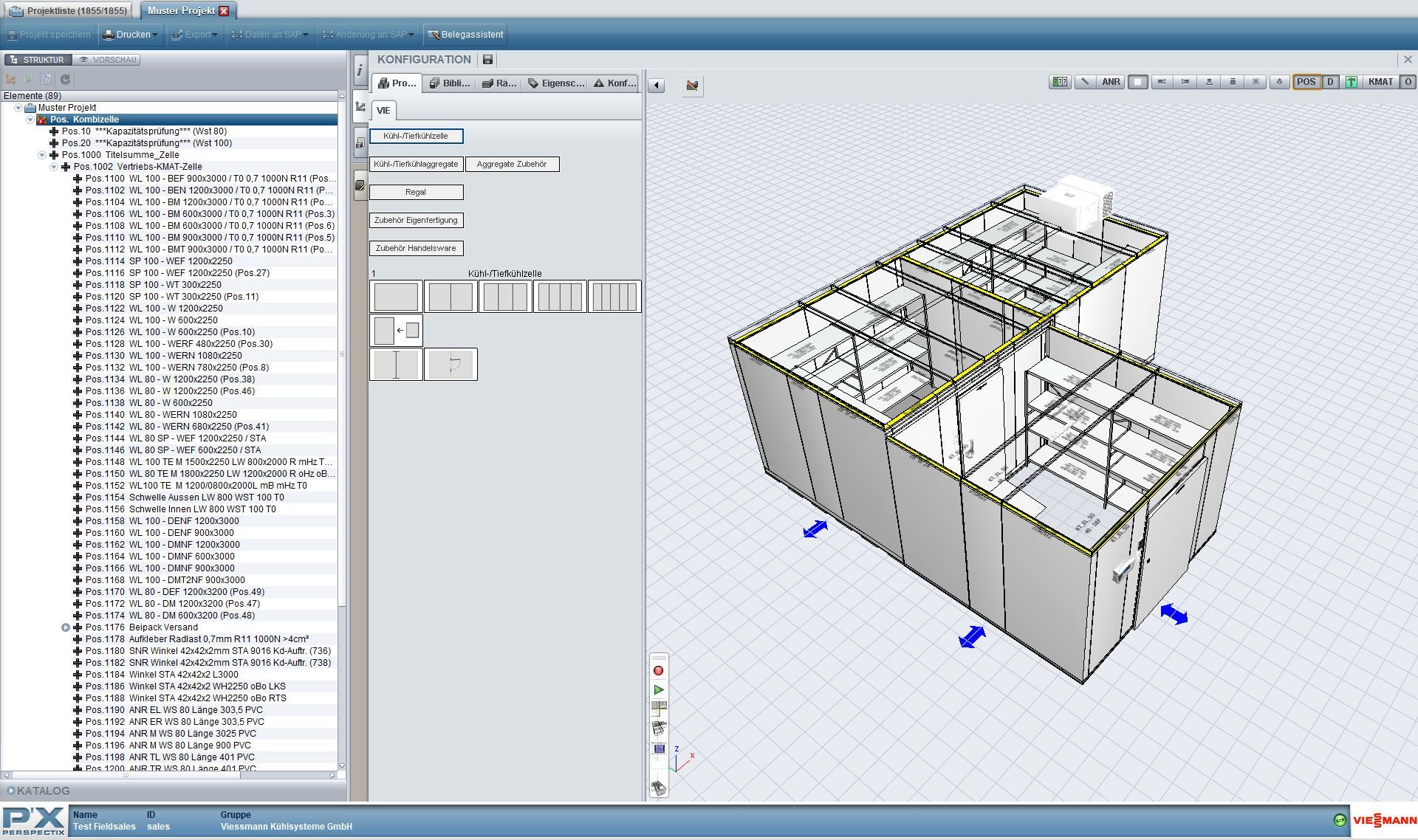Click the measure tool icon beside ANR
The height and width of the screenshot is (840, 1418).
(x=1084, y=82)
